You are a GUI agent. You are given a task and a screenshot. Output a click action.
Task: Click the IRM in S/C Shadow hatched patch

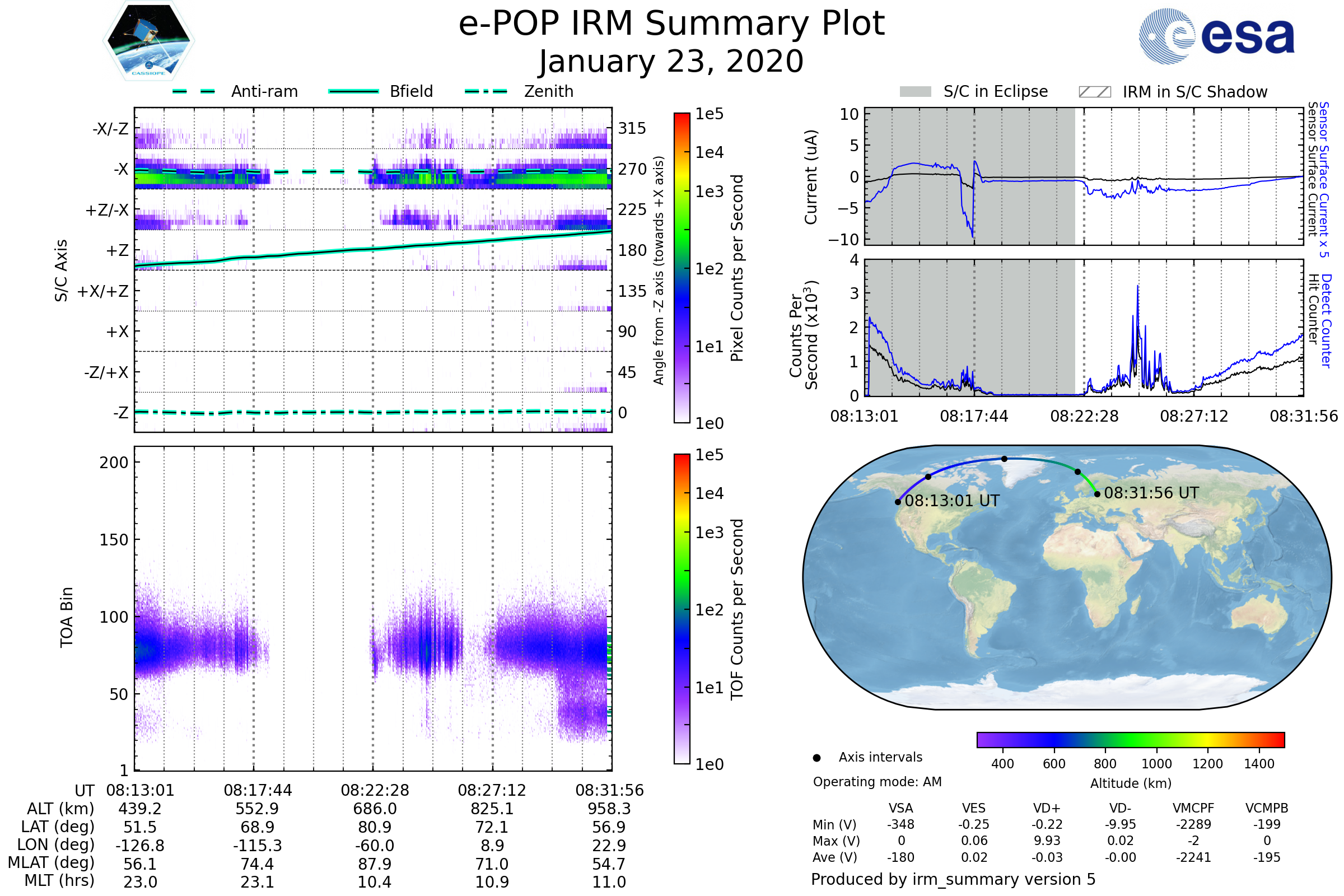[x=1094, y=92]
